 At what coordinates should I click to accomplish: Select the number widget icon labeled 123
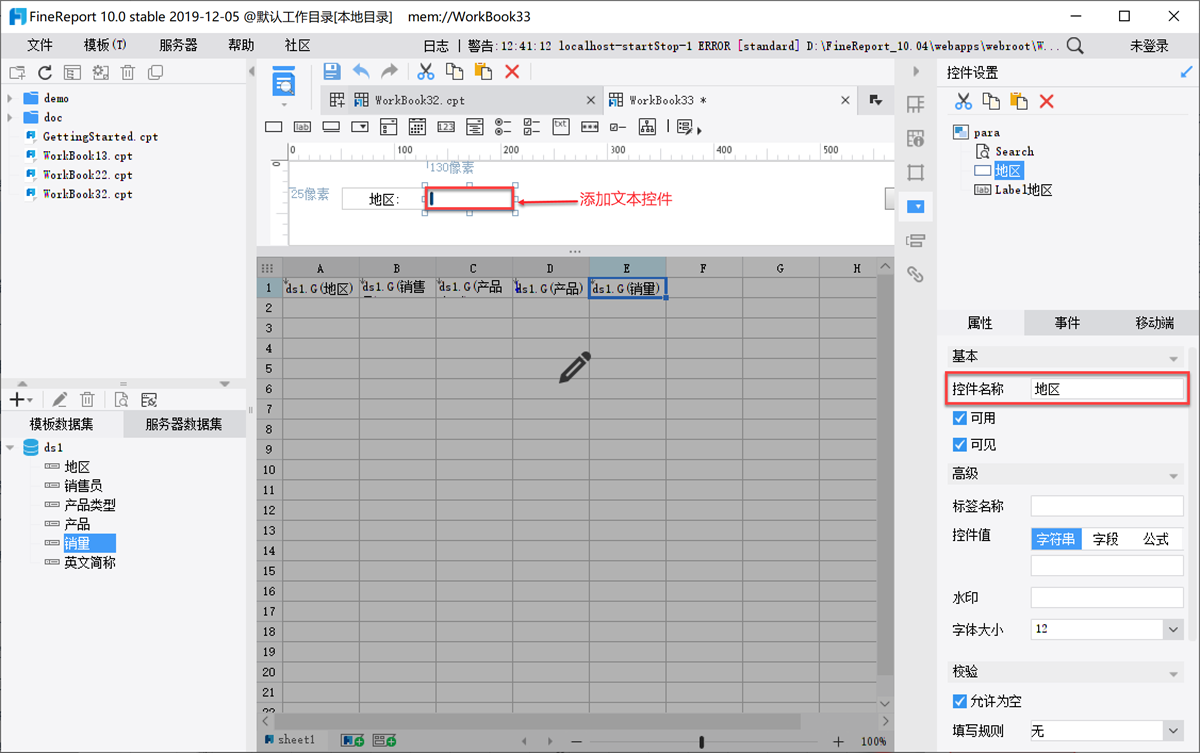[446, 127]
